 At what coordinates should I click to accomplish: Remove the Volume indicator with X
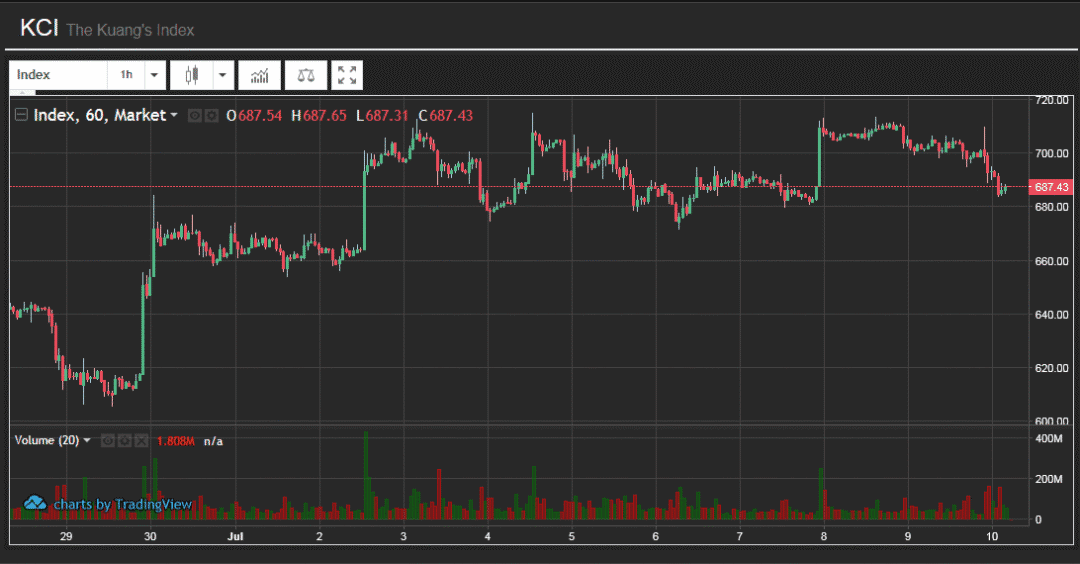tap(141, 441)
